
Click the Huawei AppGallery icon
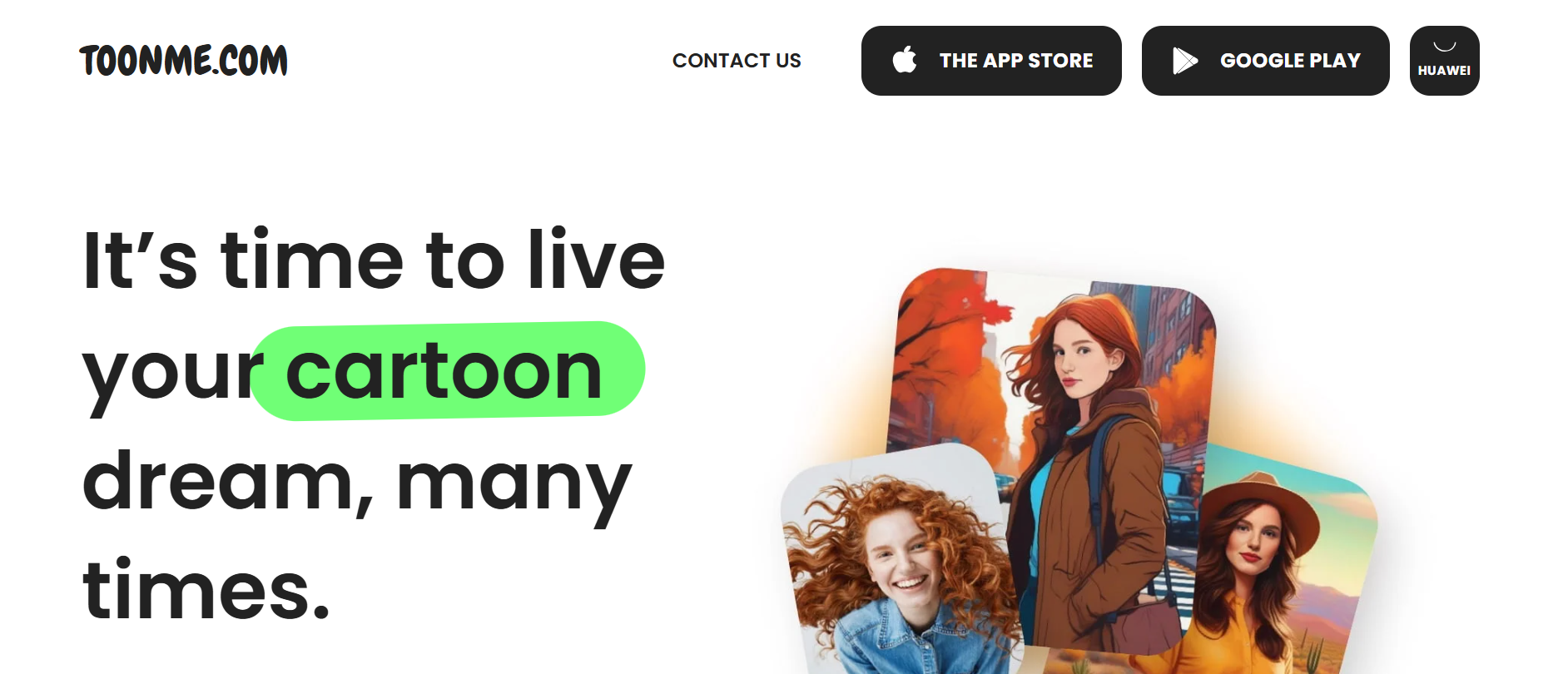click(1444, 61)
